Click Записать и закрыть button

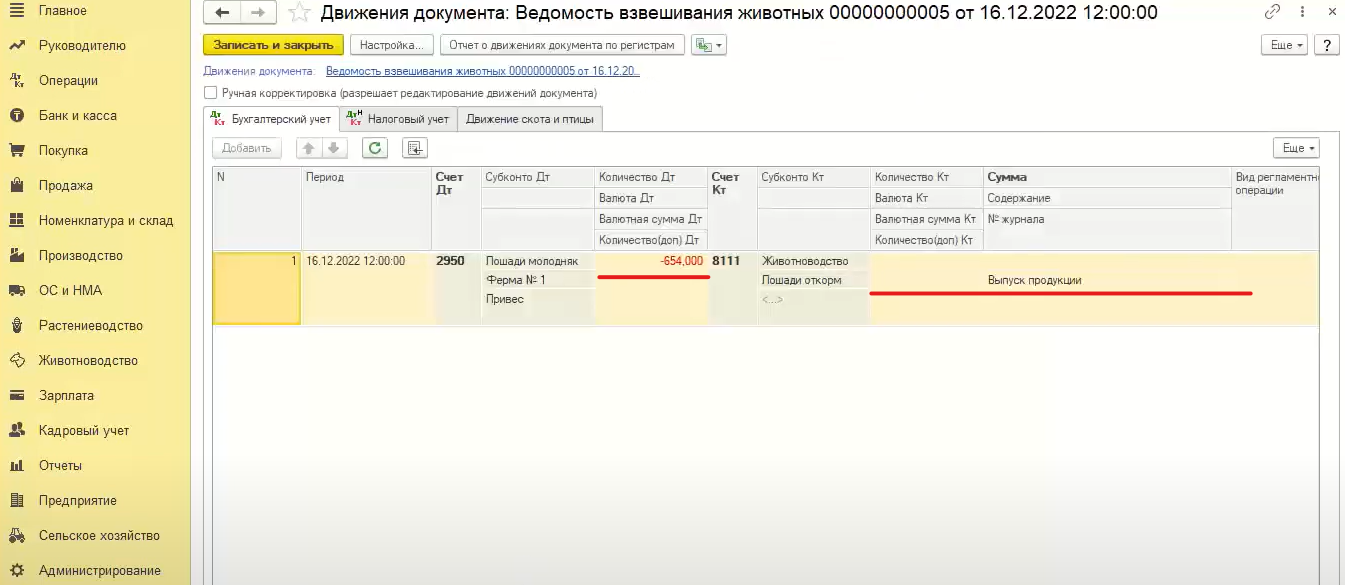click(x=273, y=45)
